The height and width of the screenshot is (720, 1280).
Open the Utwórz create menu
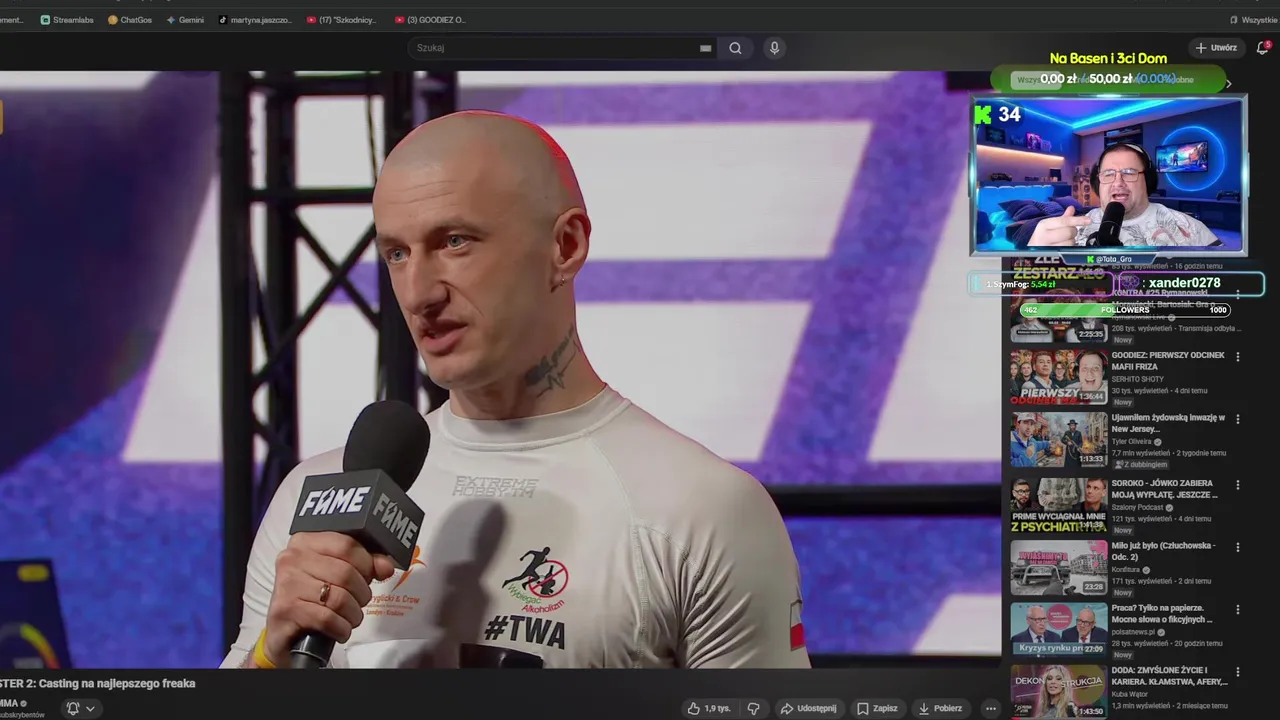tap(1216, 48)
